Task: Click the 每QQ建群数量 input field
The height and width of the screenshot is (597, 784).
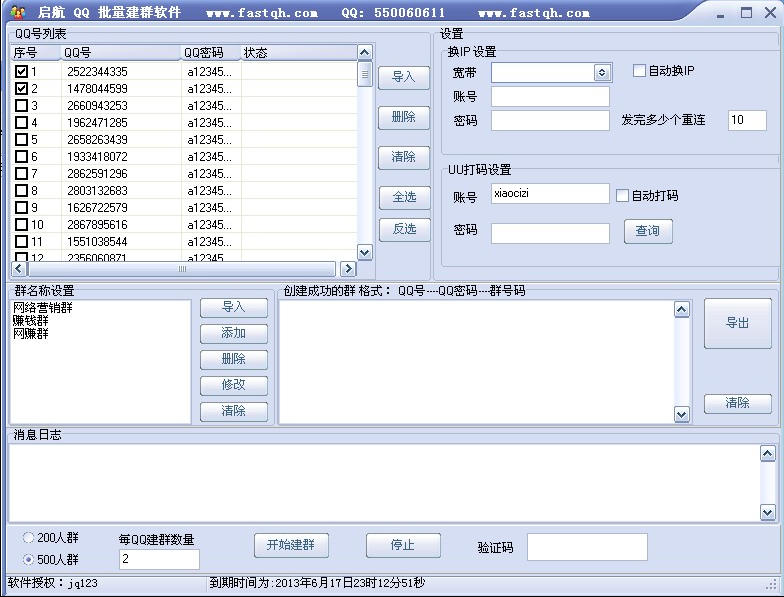Action: tap(159, 559)
